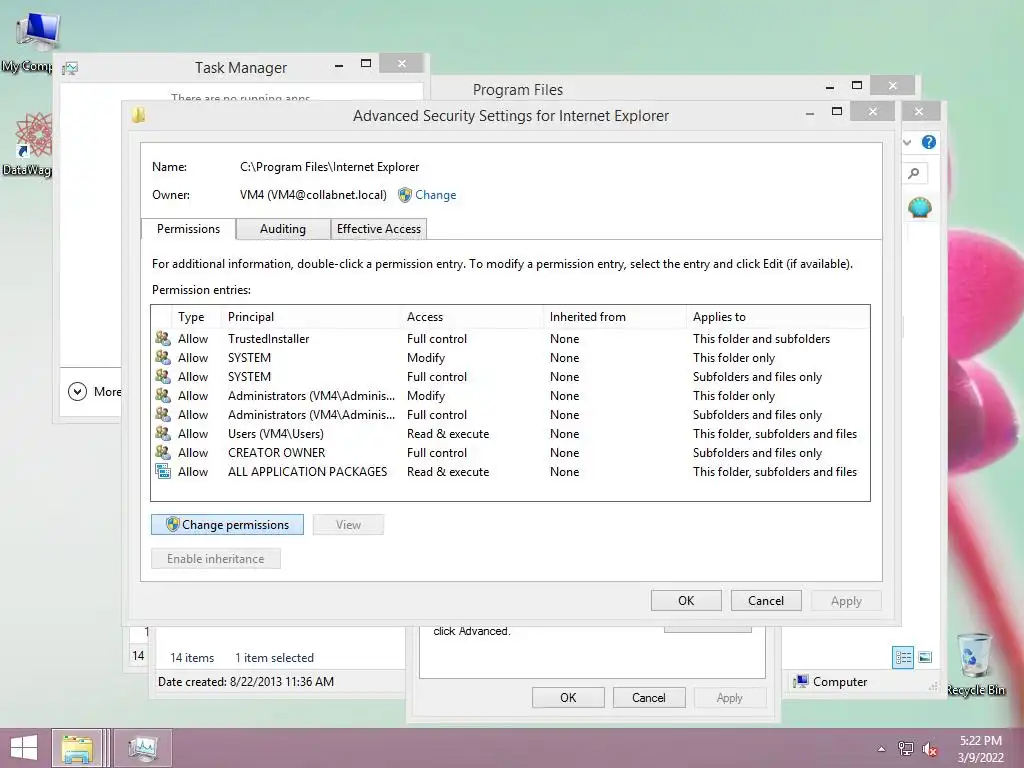Click the taskbar clock showing 5:22 PM

980,748
